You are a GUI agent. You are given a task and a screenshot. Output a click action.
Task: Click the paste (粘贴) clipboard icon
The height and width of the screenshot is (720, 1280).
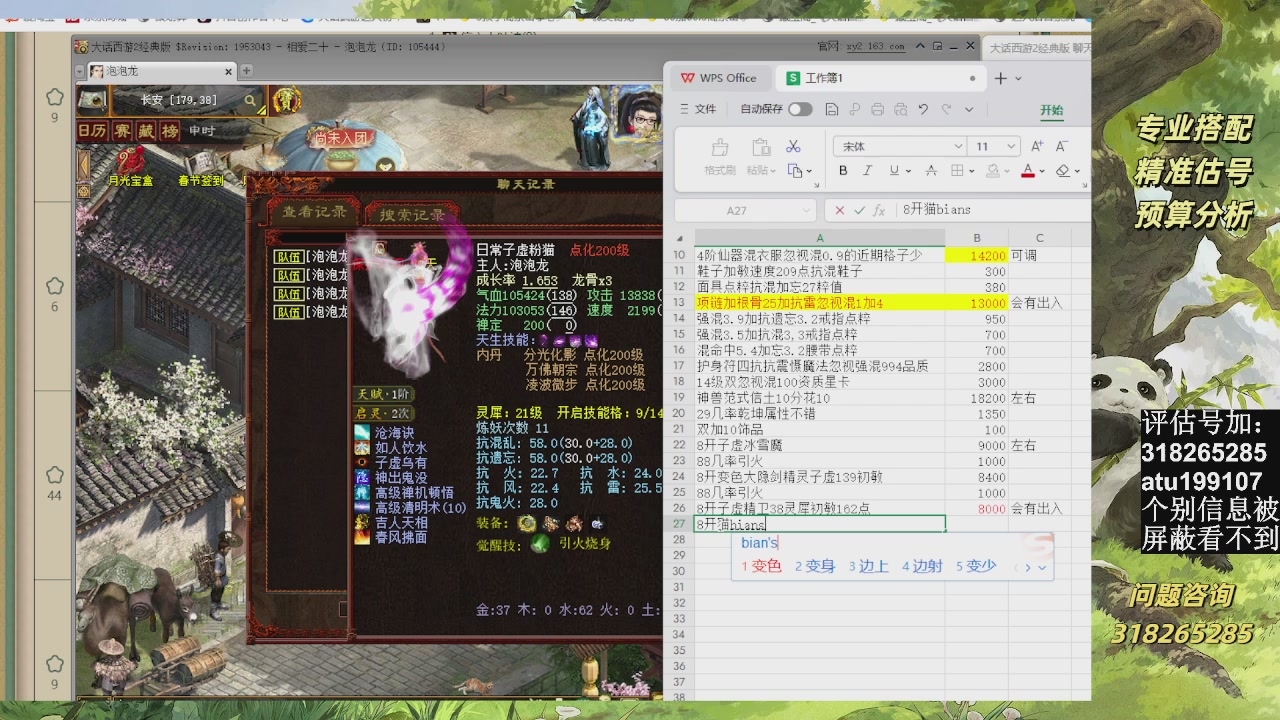[760, 148]
